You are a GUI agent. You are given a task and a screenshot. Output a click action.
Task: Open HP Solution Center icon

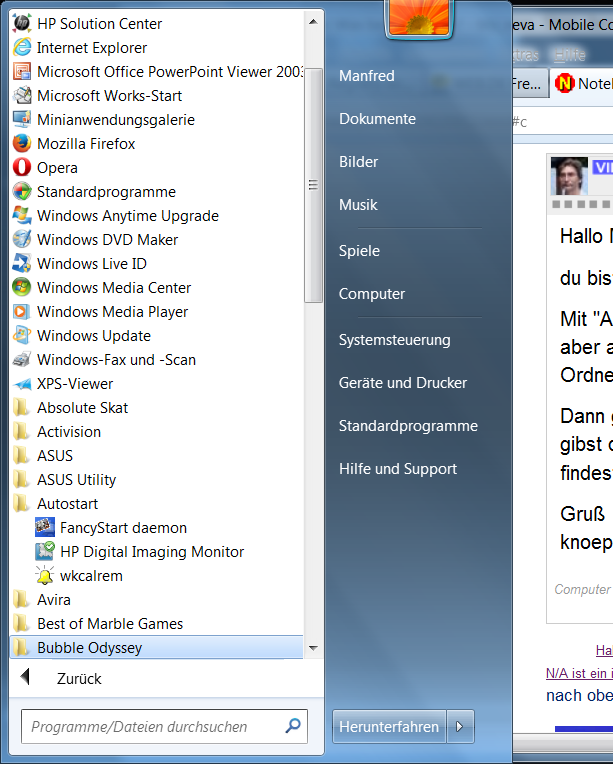pyautogui.click(x=22, y=23)
